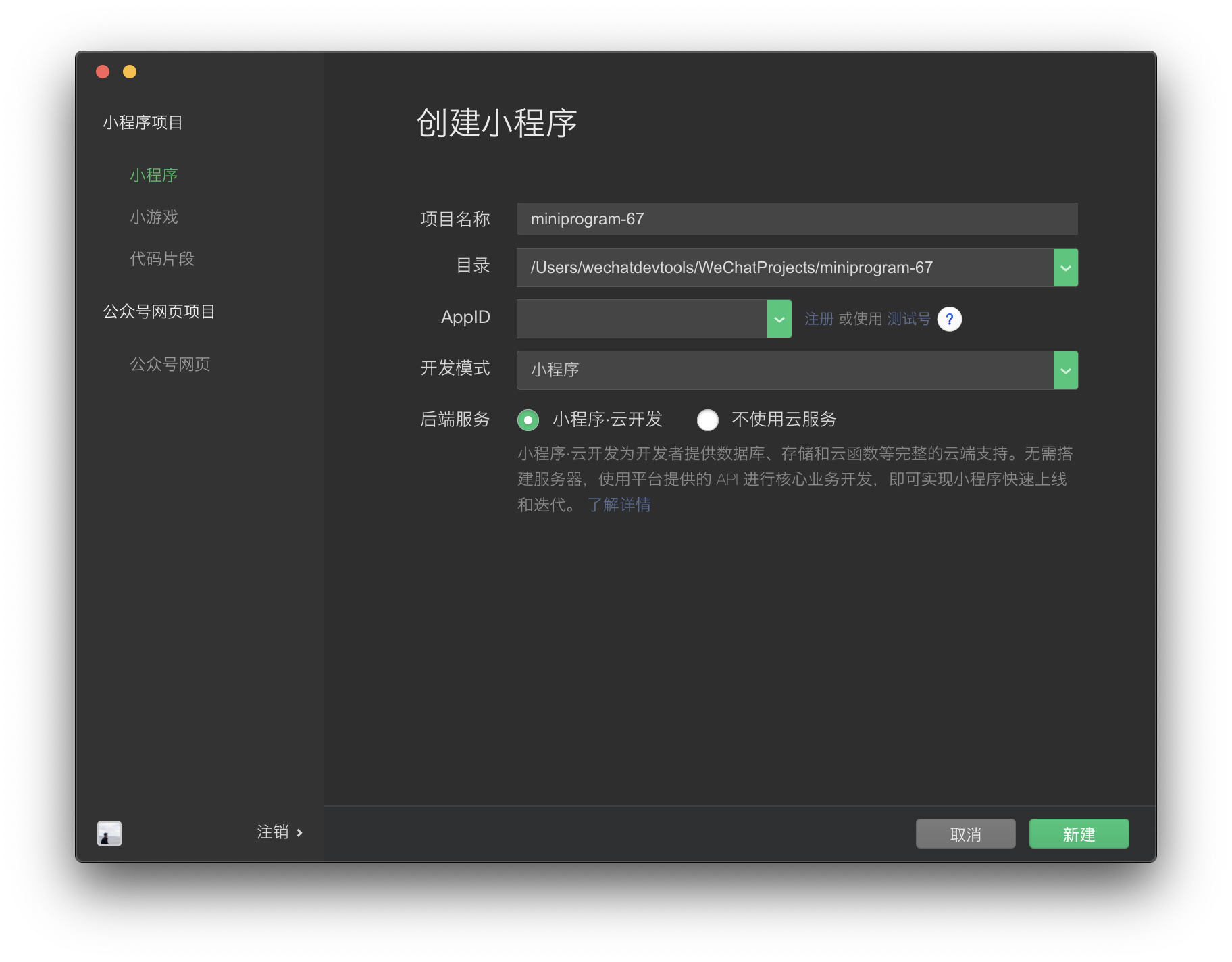Open the 开发模式 mode dropdown

coord(1066,370)
